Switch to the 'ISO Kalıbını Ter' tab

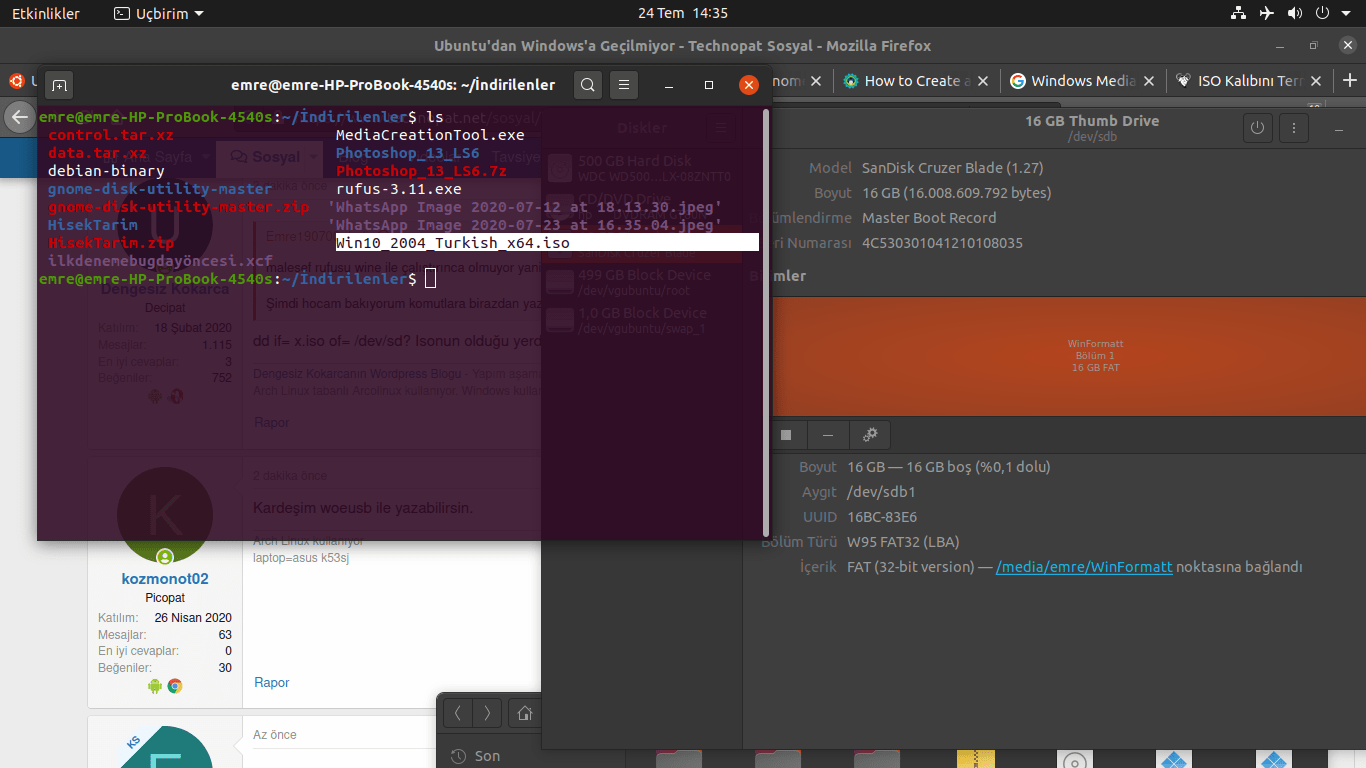(1248, 81)
